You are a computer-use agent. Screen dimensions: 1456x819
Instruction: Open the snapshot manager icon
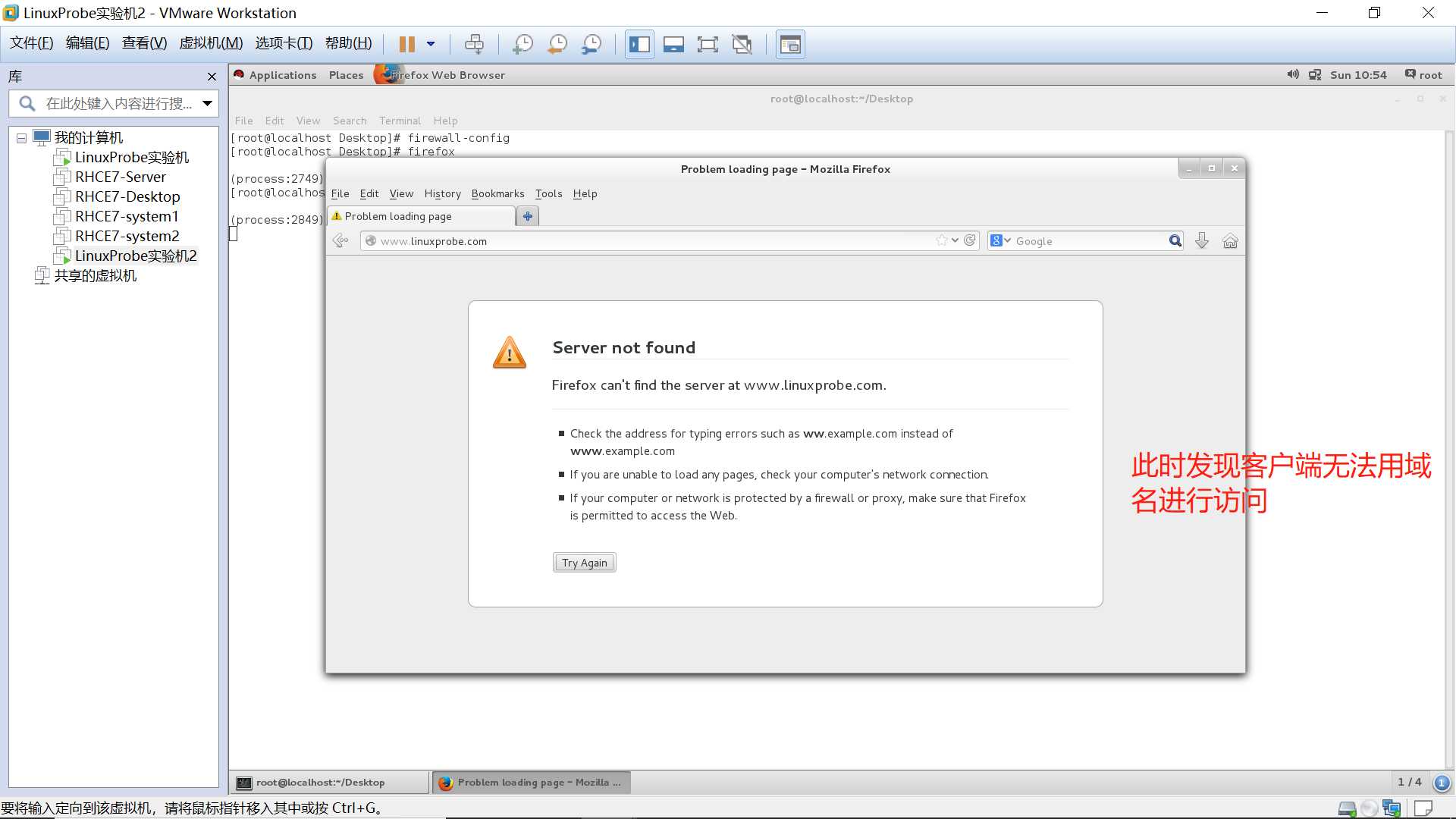coord(591,44)
